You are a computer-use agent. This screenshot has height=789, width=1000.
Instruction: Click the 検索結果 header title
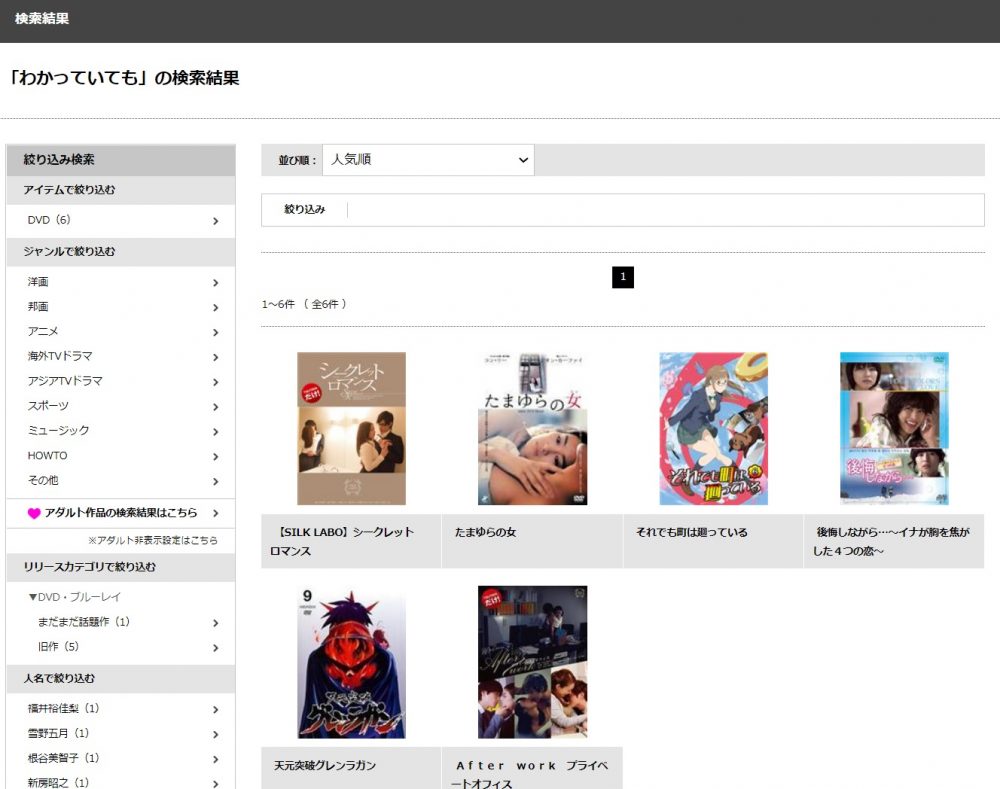[42, 18]
